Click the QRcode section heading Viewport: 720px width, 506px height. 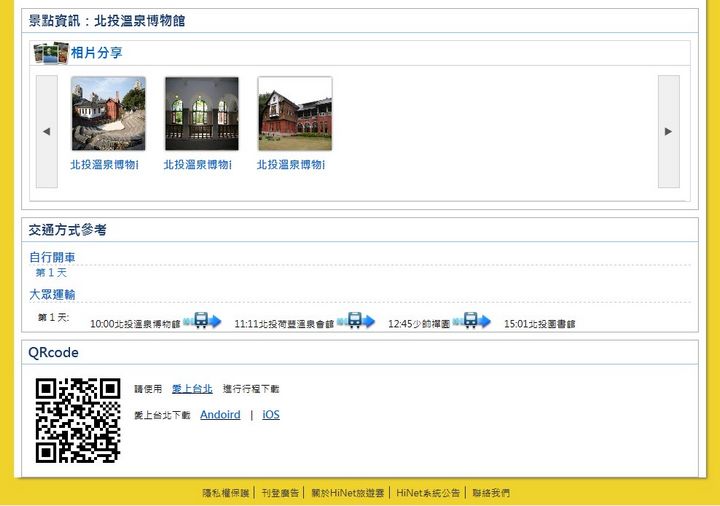(53, 353)
